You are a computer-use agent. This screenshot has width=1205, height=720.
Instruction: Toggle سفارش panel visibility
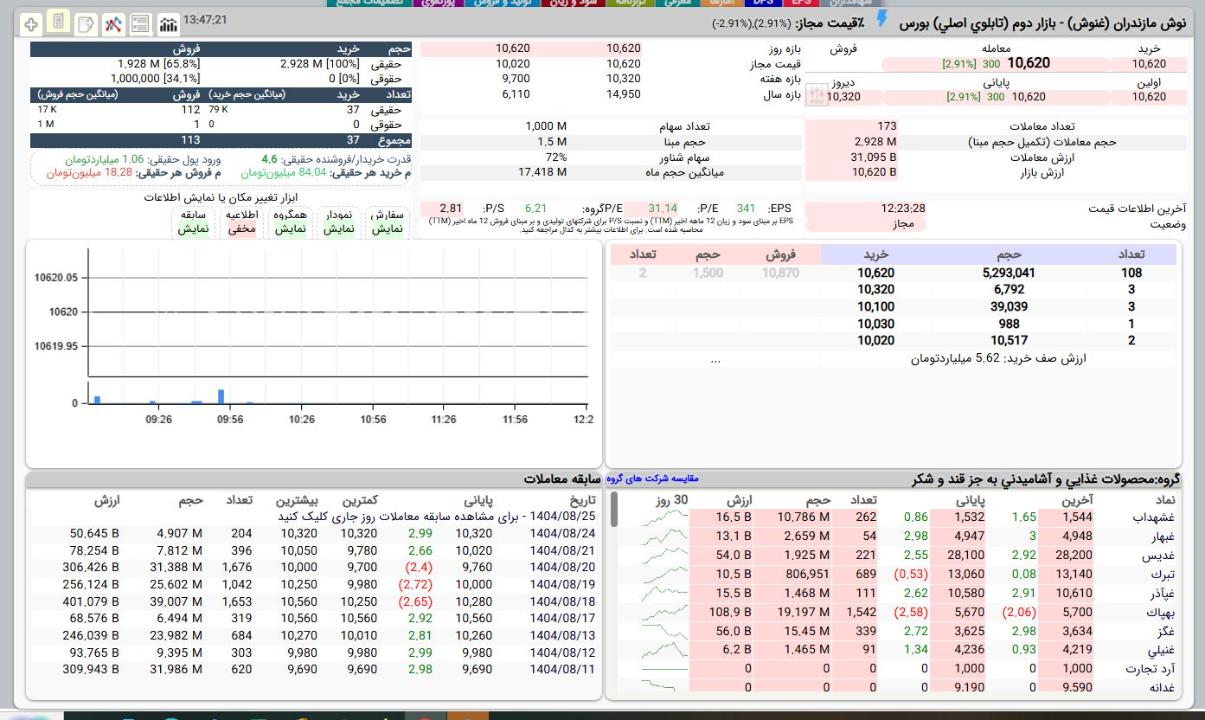[387, 221]
